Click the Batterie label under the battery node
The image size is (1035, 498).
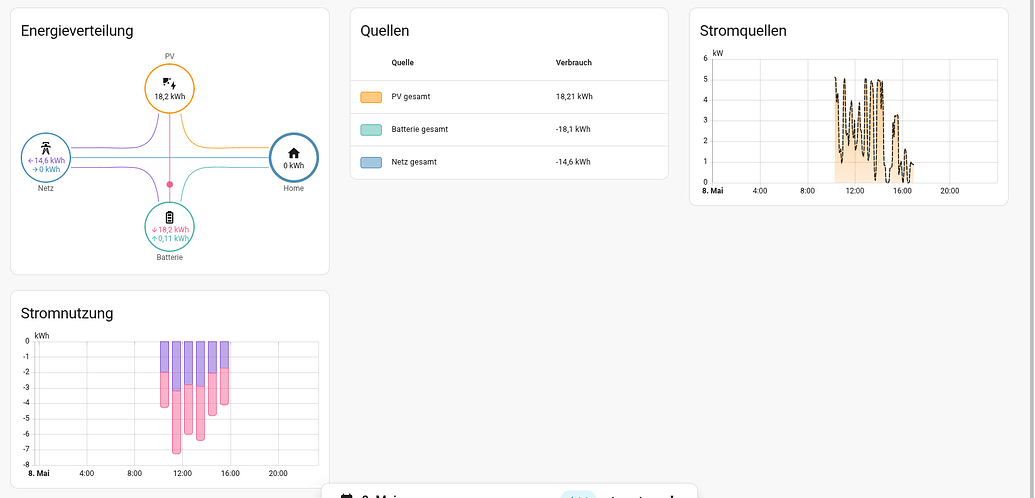click(169, 258)
